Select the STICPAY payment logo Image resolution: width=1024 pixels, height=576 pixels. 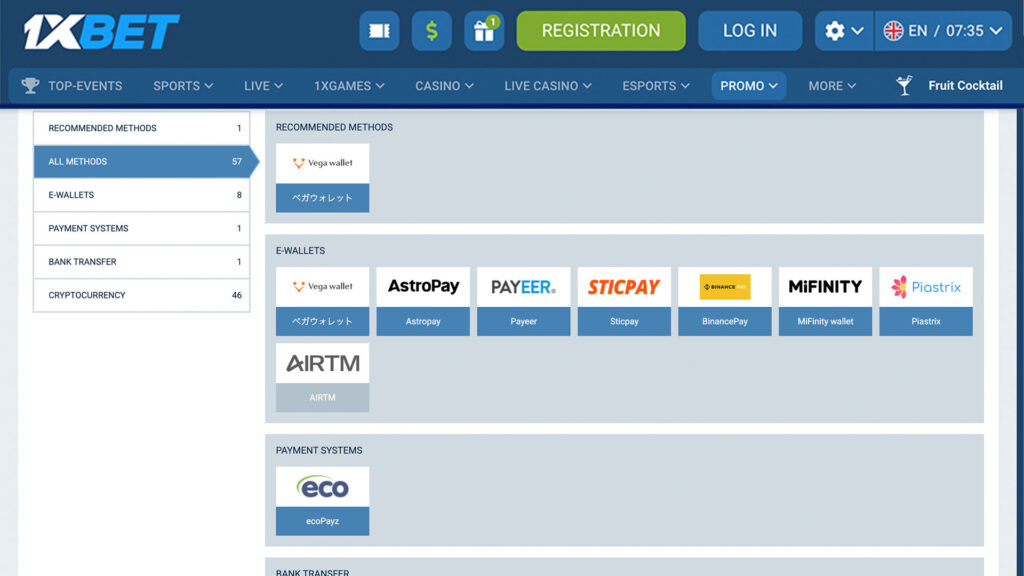pyautogui.click(x=624, y=287)
